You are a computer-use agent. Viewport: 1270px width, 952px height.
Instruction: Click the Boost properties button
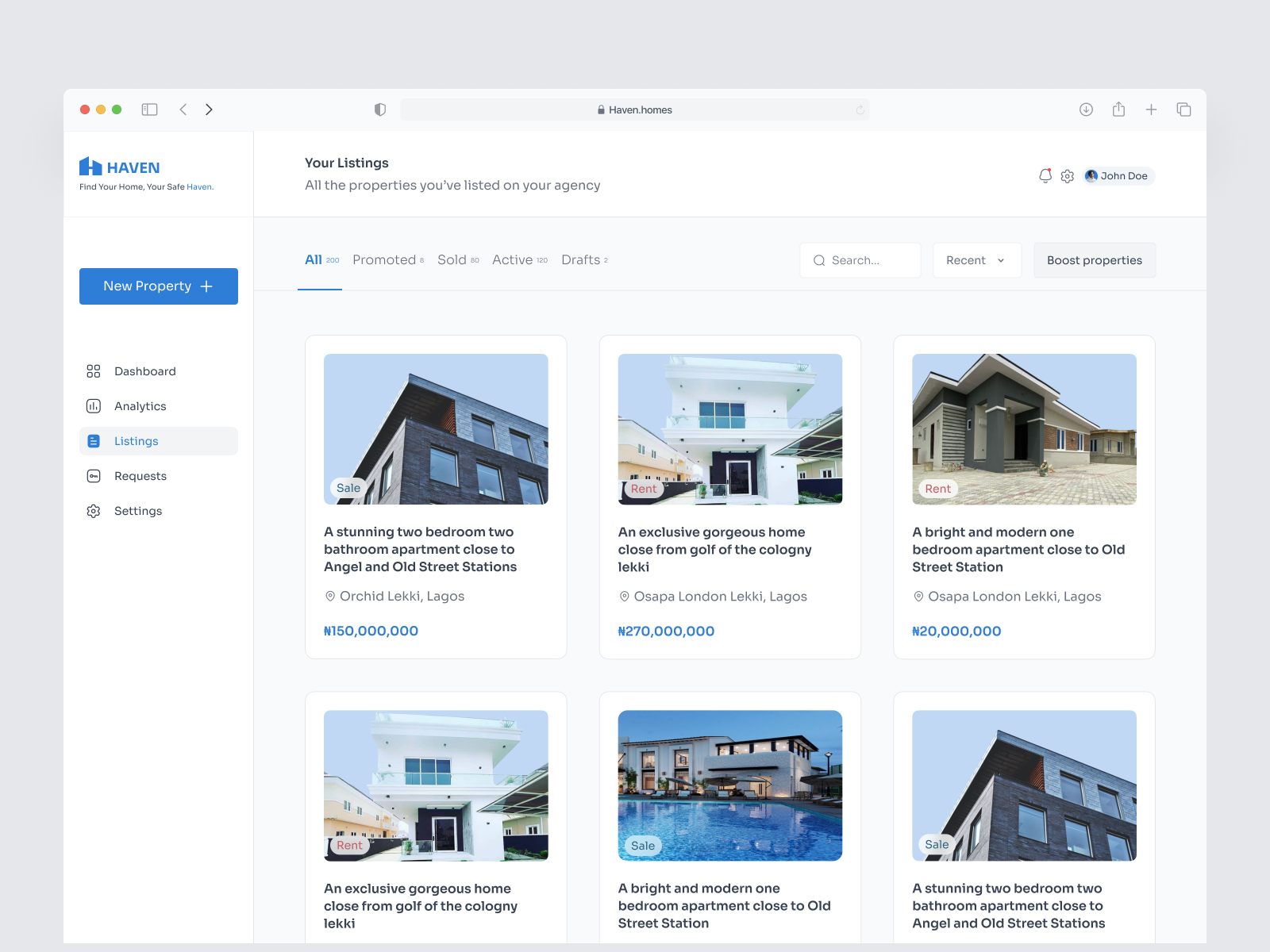pyautogui.click(x=1094, y=259)
